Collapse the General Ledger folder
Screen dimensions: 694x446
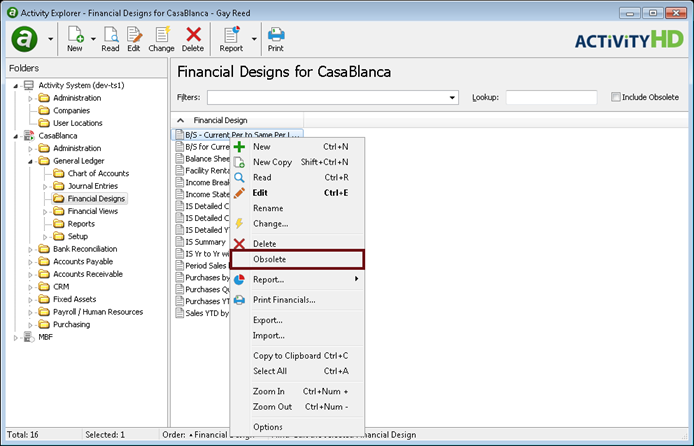31,161
